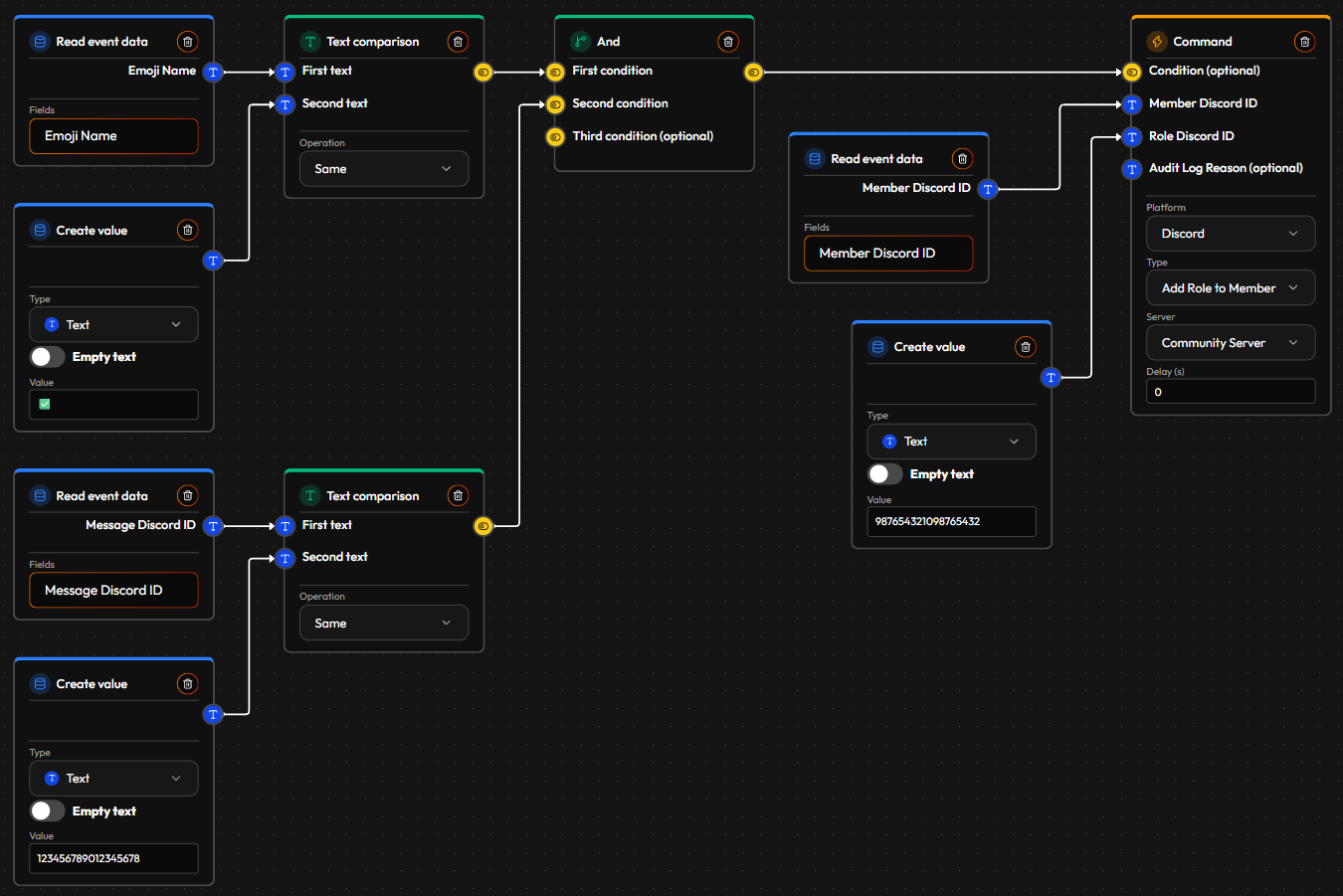The width and height of the screenshot is (1343, 896).
Task: Click the Command node title
Action: (1202, 42)
